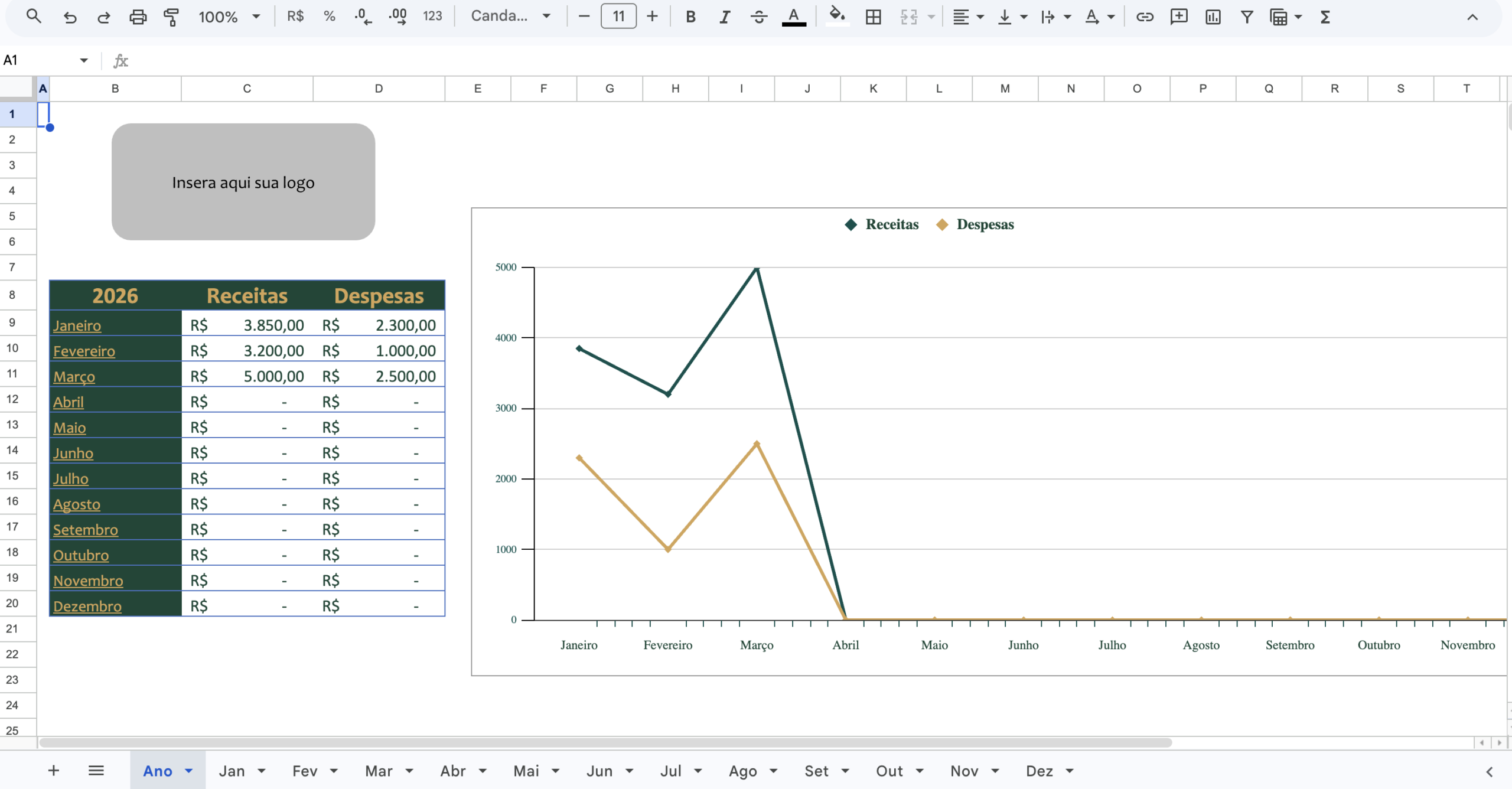The image size is (1512, 789).
Task: Click the add comment icon
Action: 1179,17
